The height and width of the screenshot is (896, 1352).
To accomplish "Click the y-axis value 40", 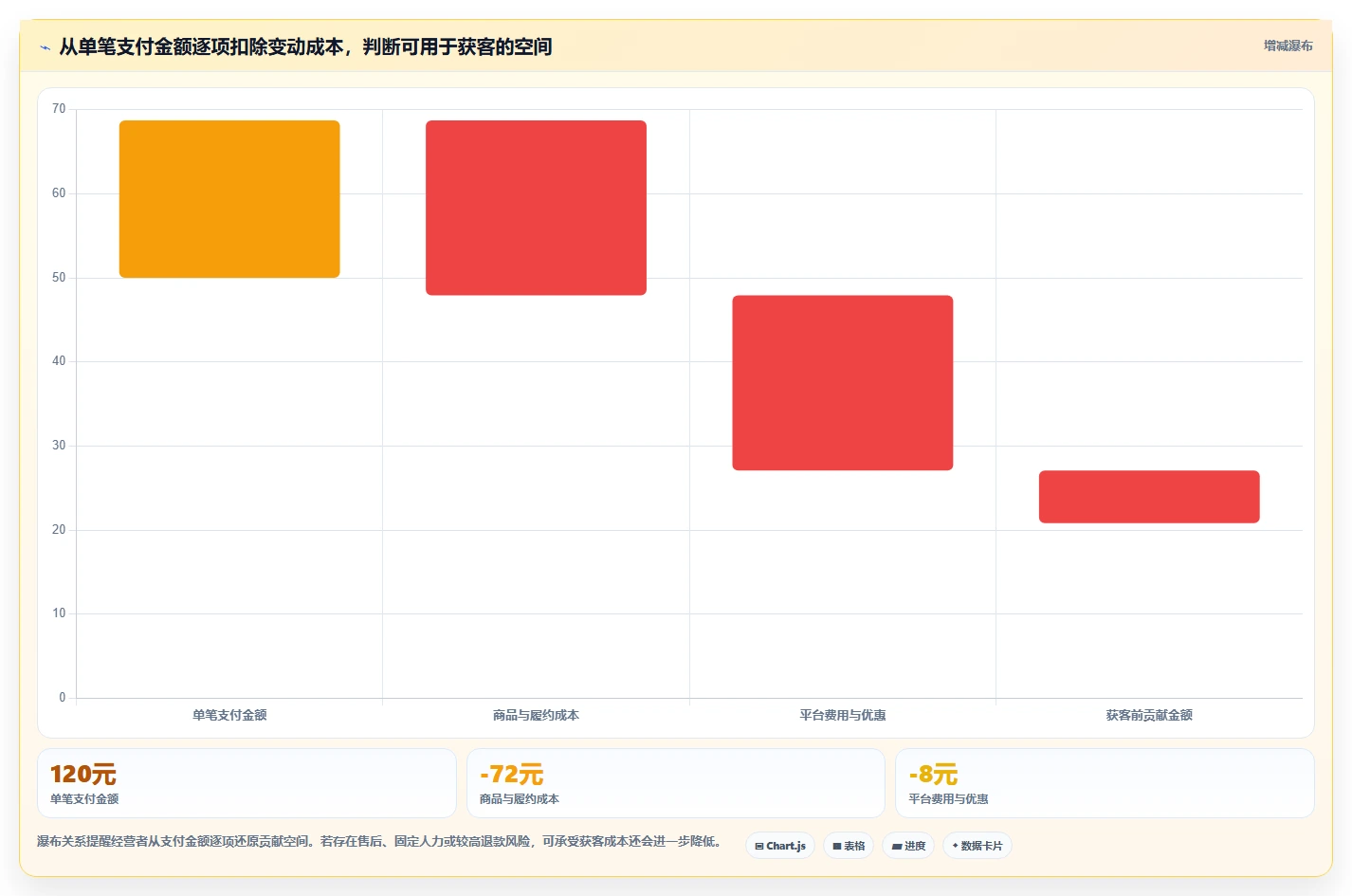I will [x=59, y=361].
